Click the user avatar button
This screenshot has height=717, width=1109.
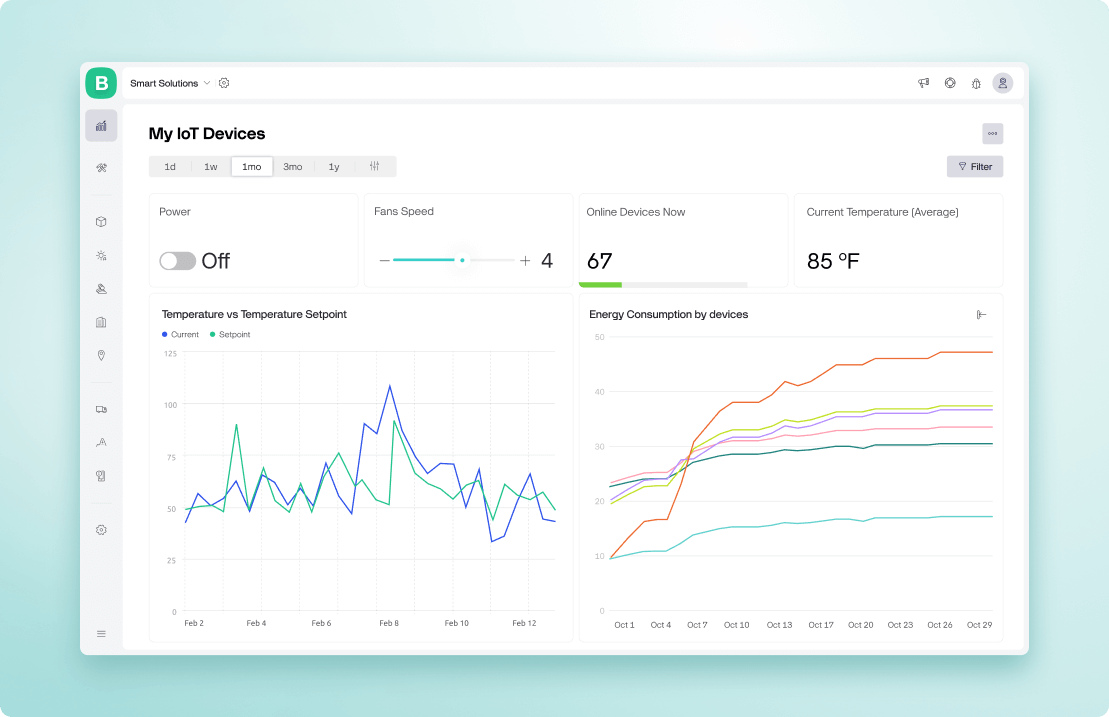click(x=1002, y=83)
